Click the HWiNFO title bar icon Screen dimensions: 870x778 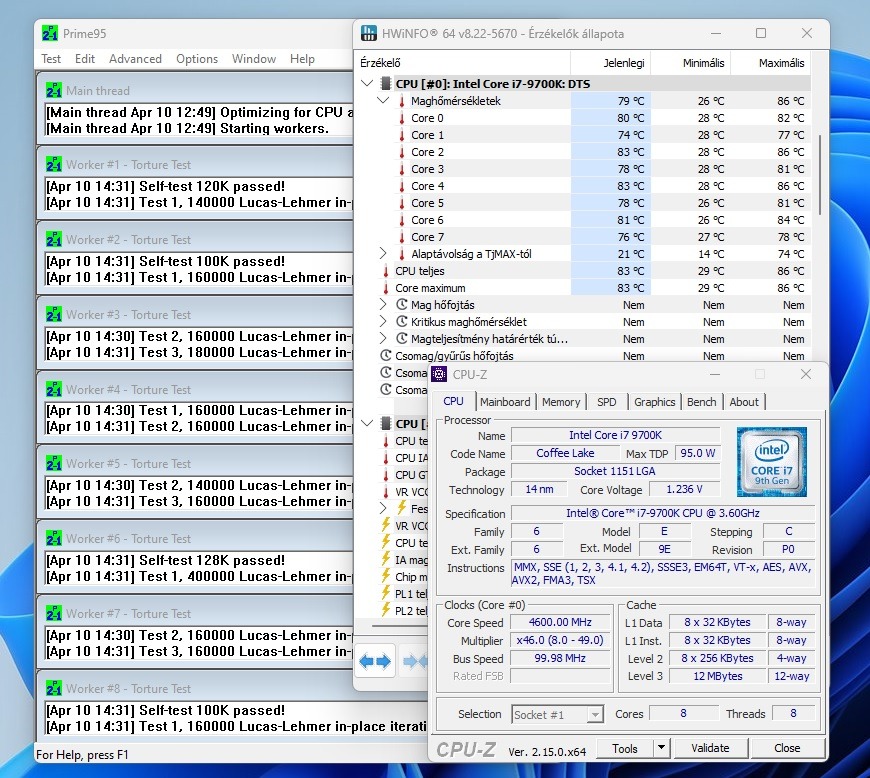tap(368, 33)
